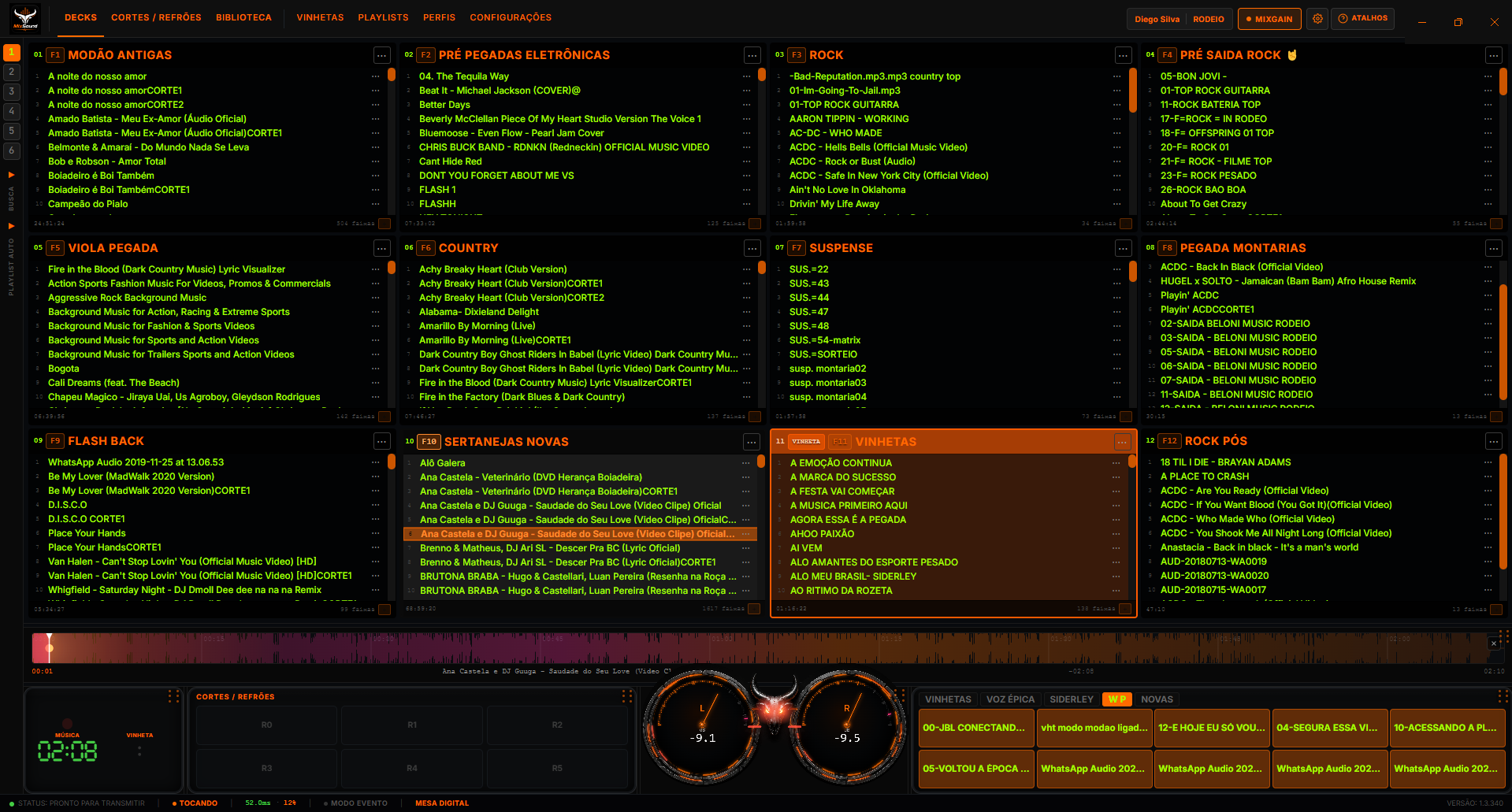Trigger the 00-JBL CONECTAND... vinheta pad

[975, 728]
